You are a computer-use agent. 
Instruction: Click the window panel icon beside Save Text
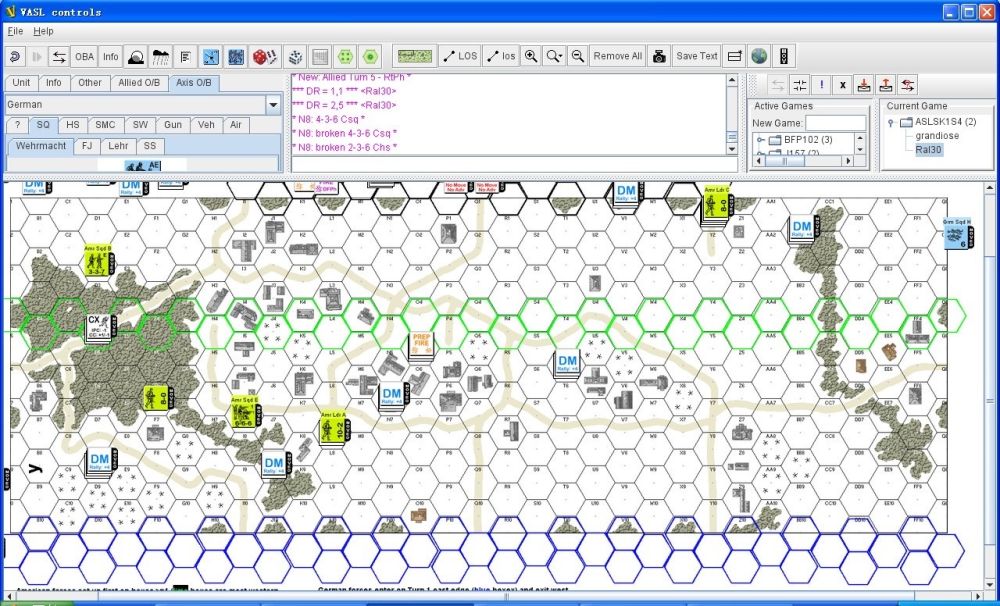735,57
